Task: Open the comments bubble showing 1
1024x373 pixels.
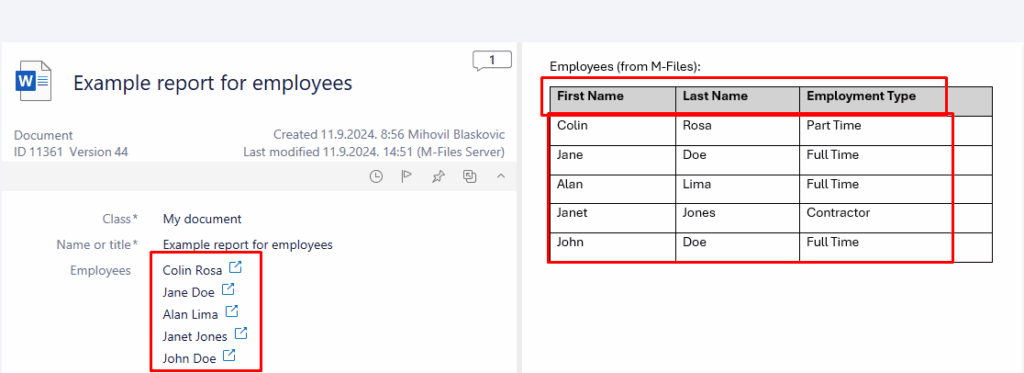Action: click(x=492, y=61)
